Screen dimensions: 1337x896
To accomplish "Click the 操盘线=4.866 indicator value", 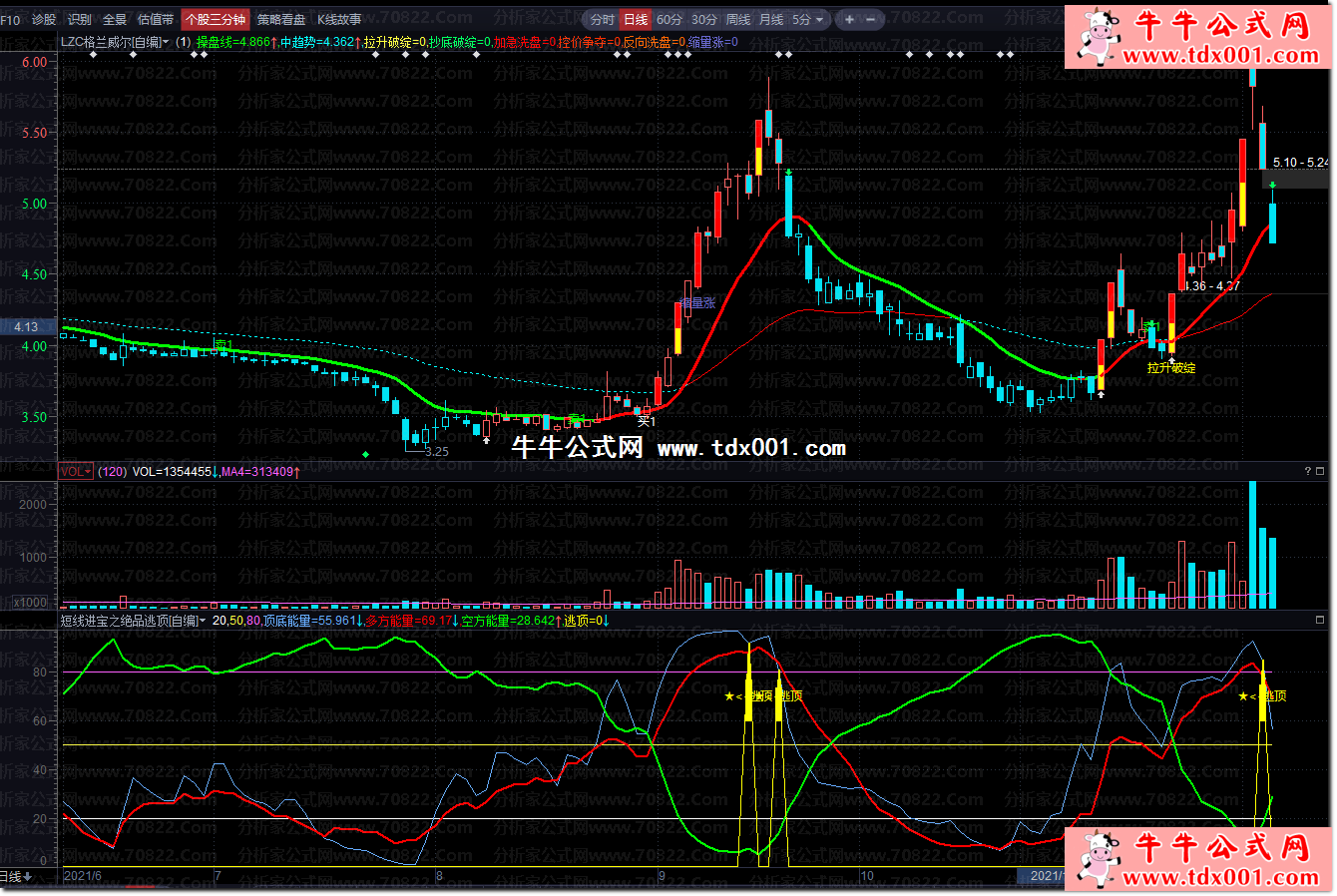I will coord(235,42).
